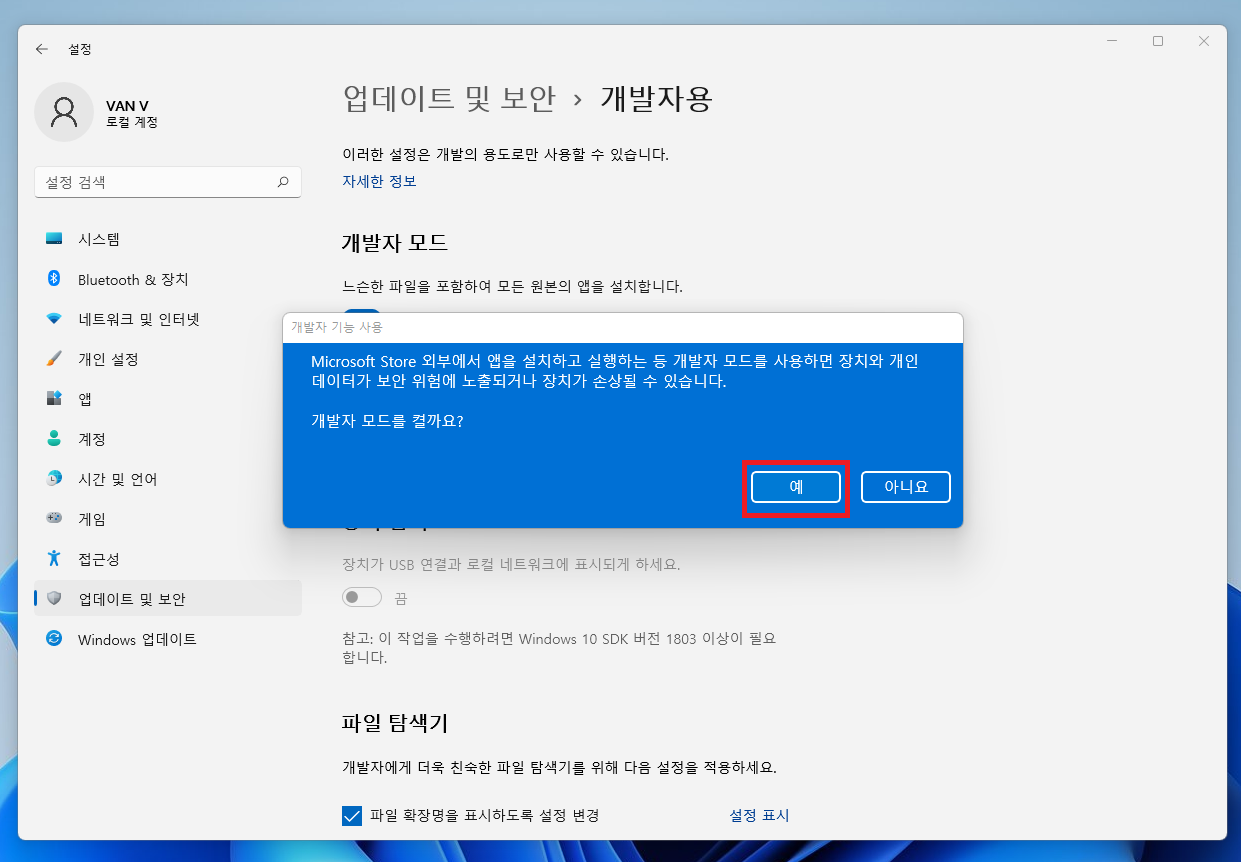The height and width of the screenshot is (862, 1241).
Task: Click the 개발자 모드를 켤까요? dialog question
Action: (x=387, y=421)
